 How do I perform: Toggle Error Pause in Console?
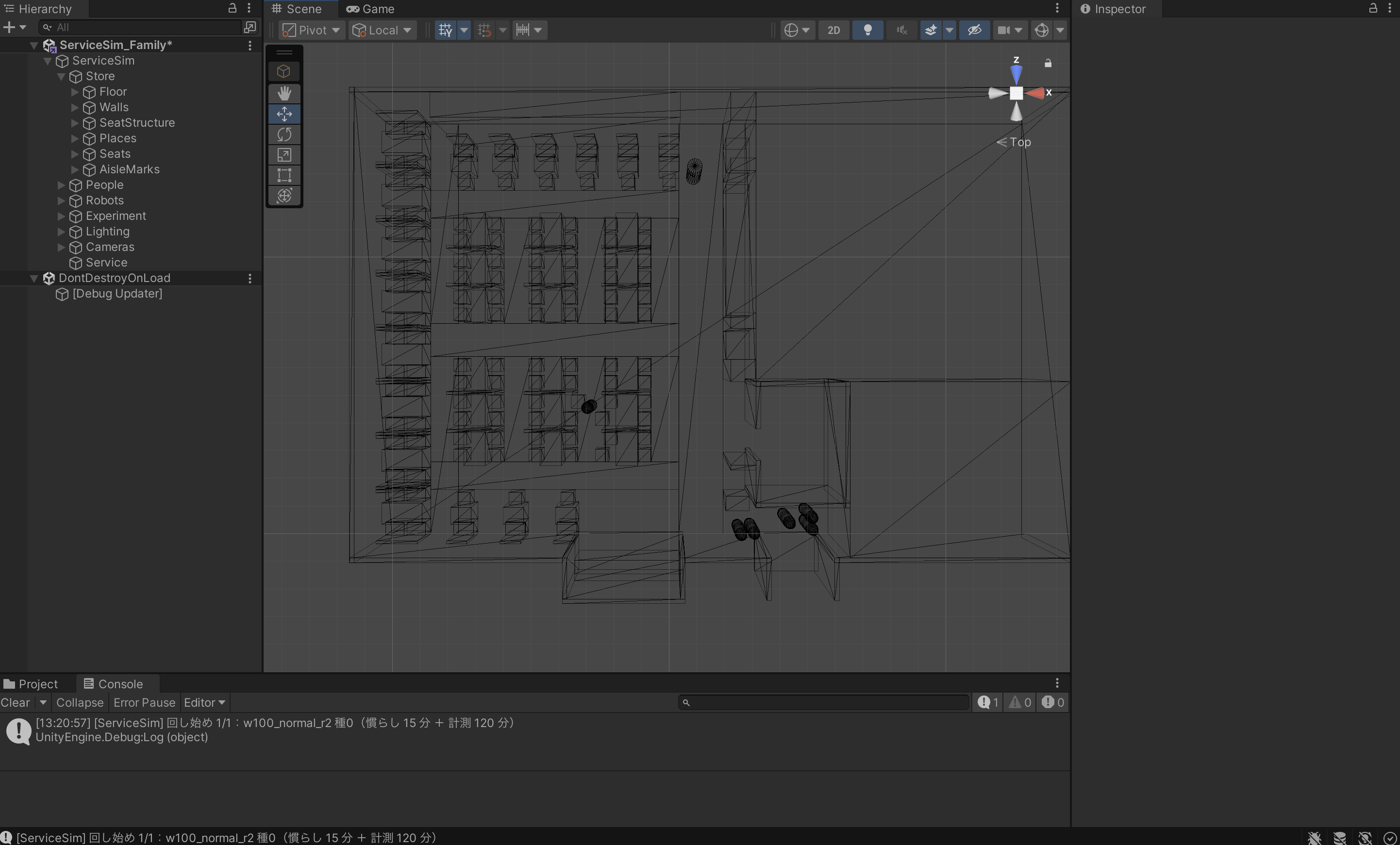(x=144, y=702)
